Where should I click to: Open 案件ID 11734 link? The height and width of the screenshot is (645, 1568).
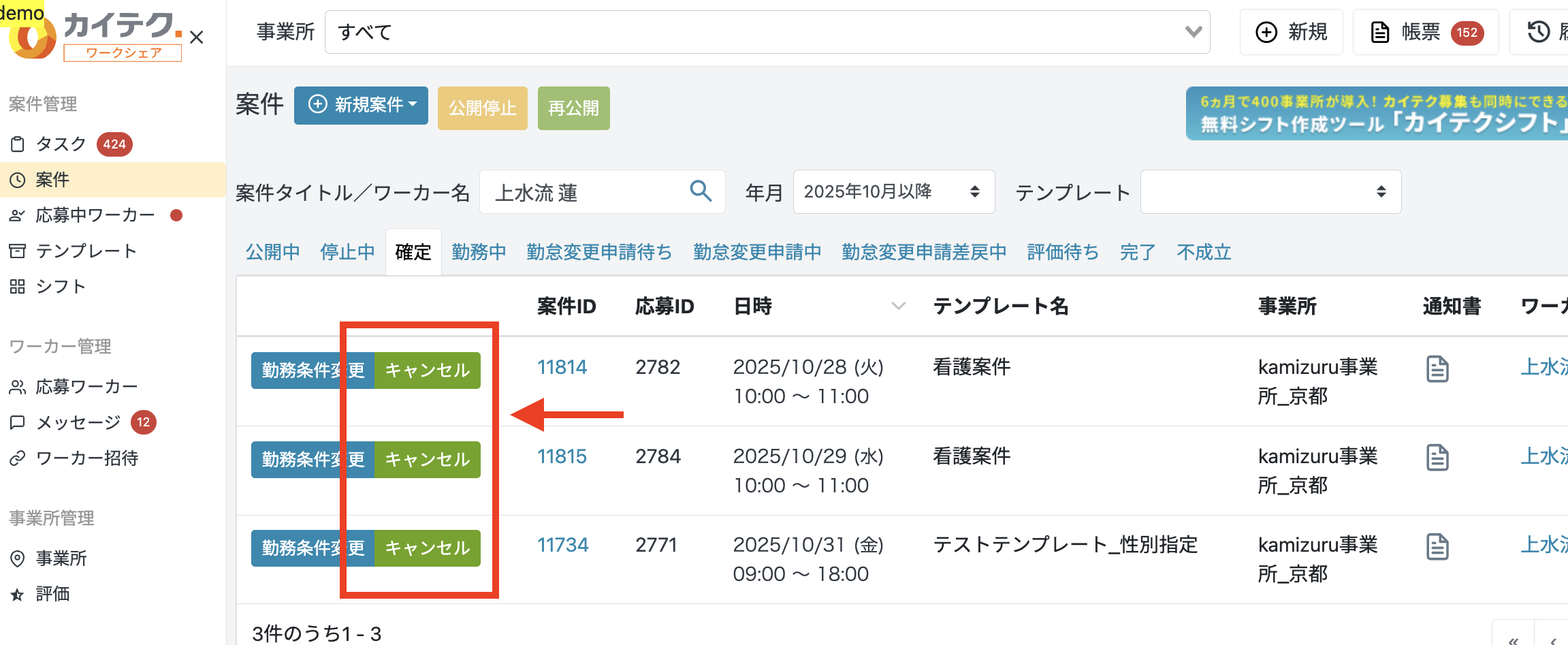coord(562,544)
